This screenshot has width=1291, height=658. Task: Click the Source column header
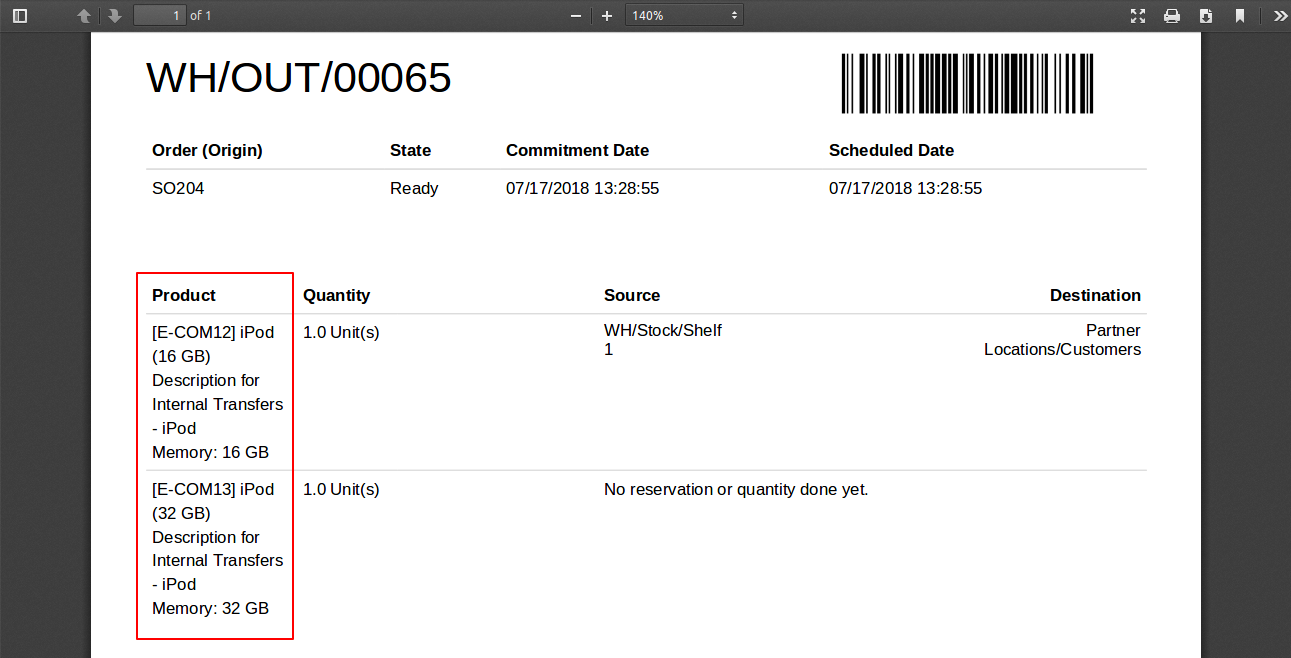pyautogui.click(x=632, y=296)
